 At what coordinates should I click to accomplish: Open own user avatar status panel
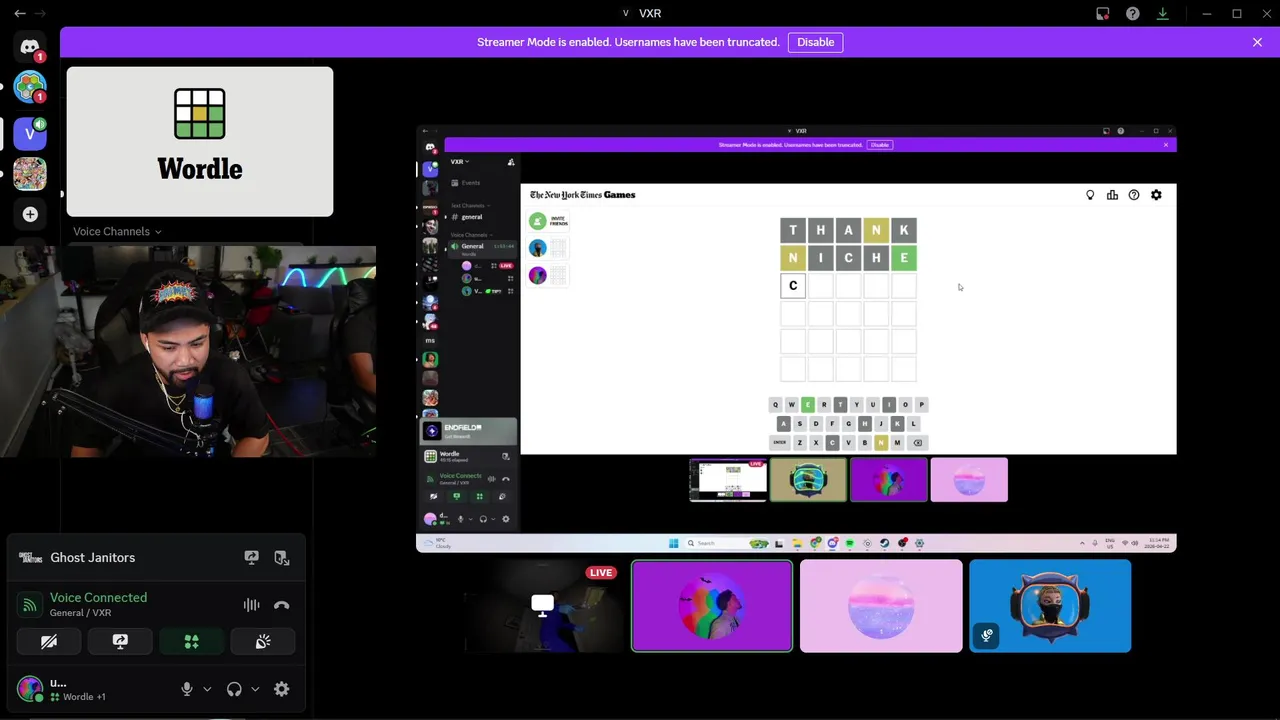tap(30, 689)
